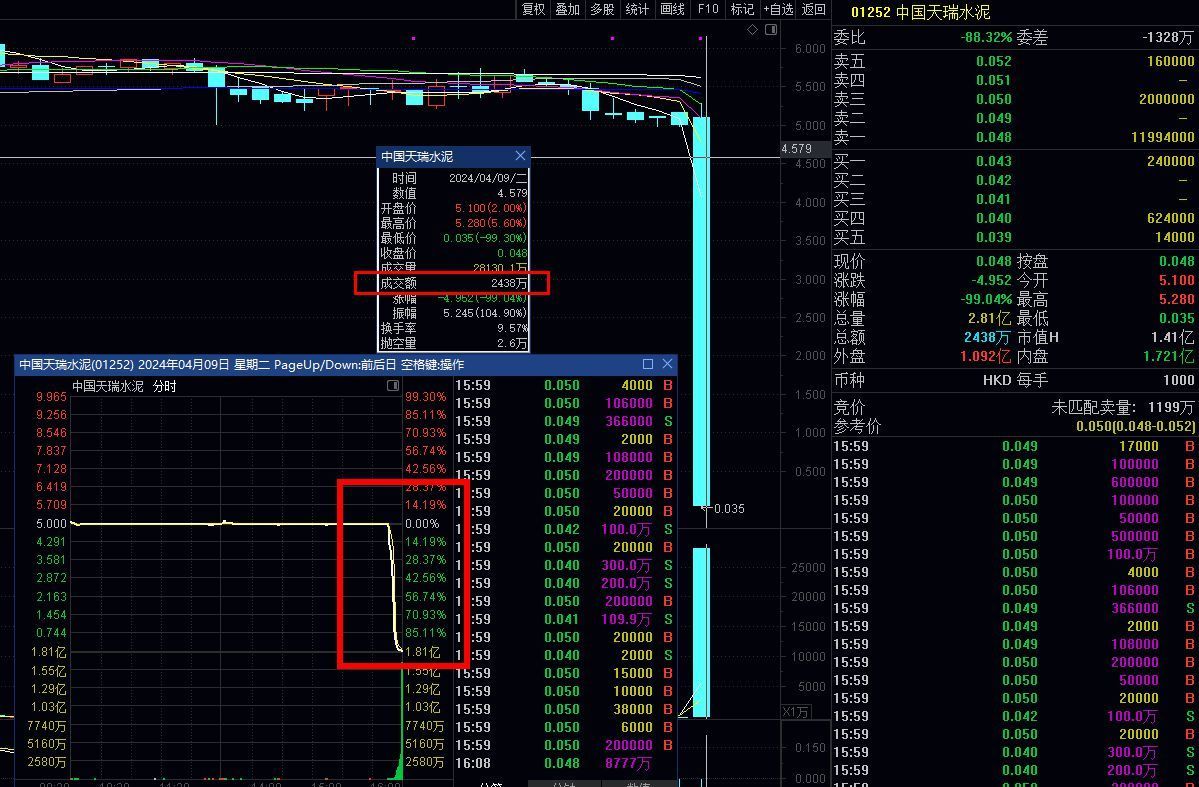Click the 0.049 17000 B trade row in right panel
The image size is (1199, 787).
(1014, 446)
